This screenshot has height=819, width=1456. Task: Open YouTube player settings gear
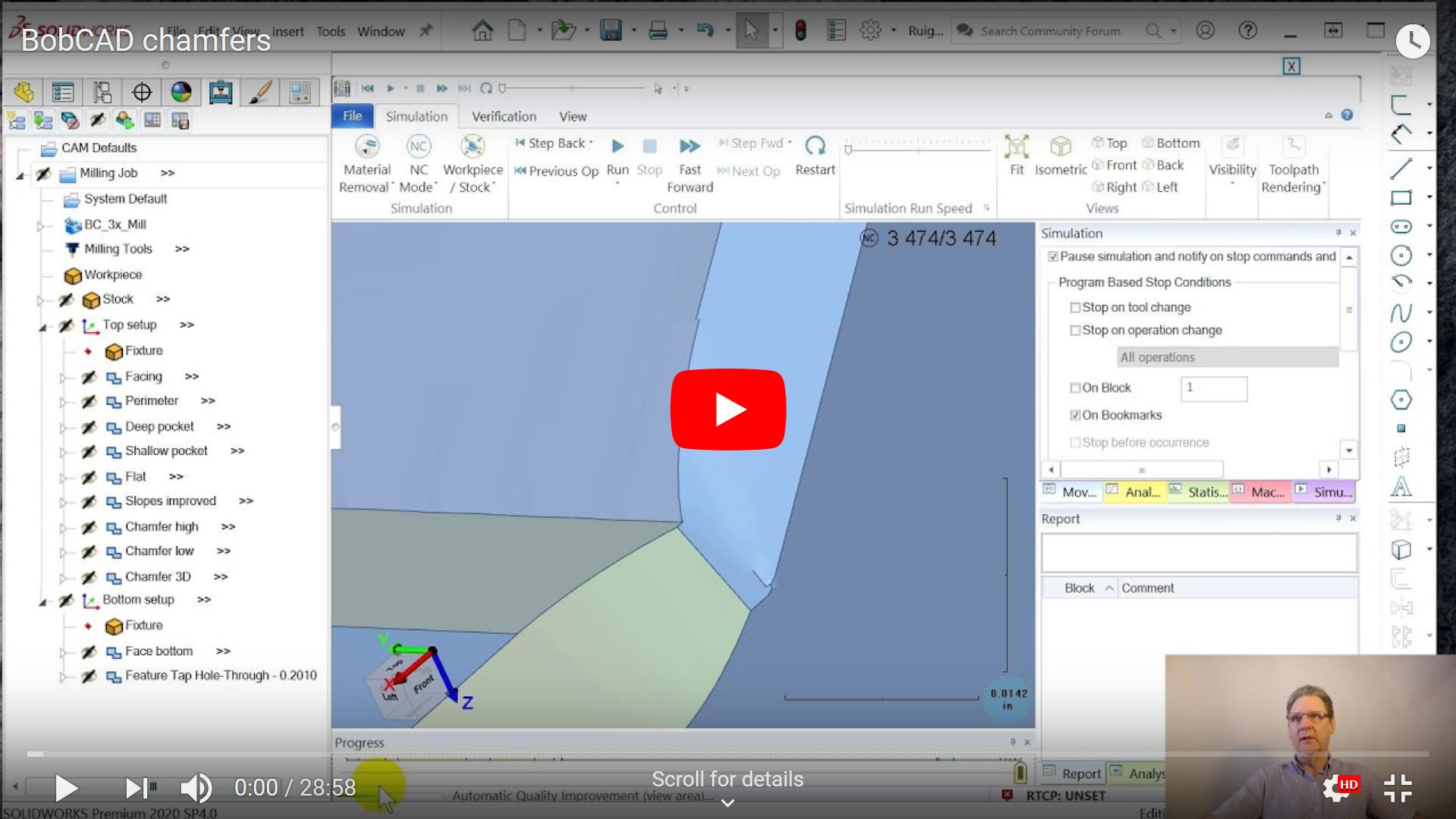[1337, 788]
